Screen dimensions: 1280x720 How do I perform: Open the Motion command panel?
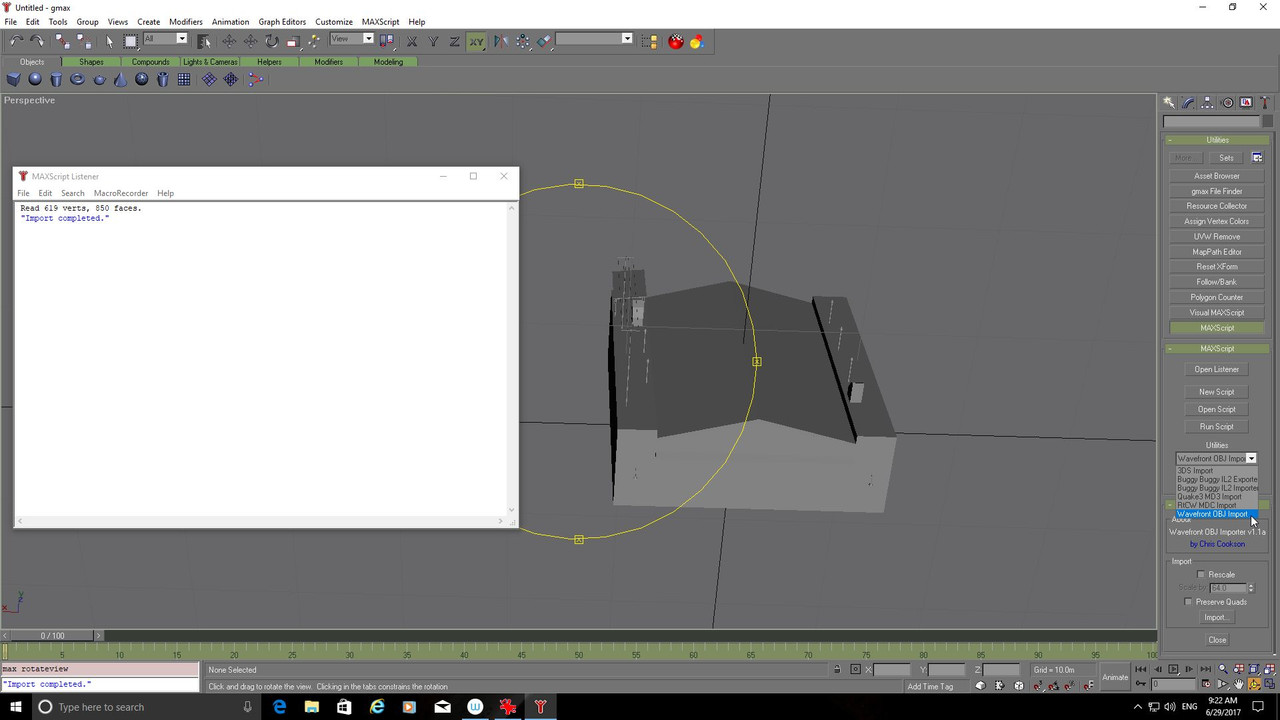(x=1227, y=102)
